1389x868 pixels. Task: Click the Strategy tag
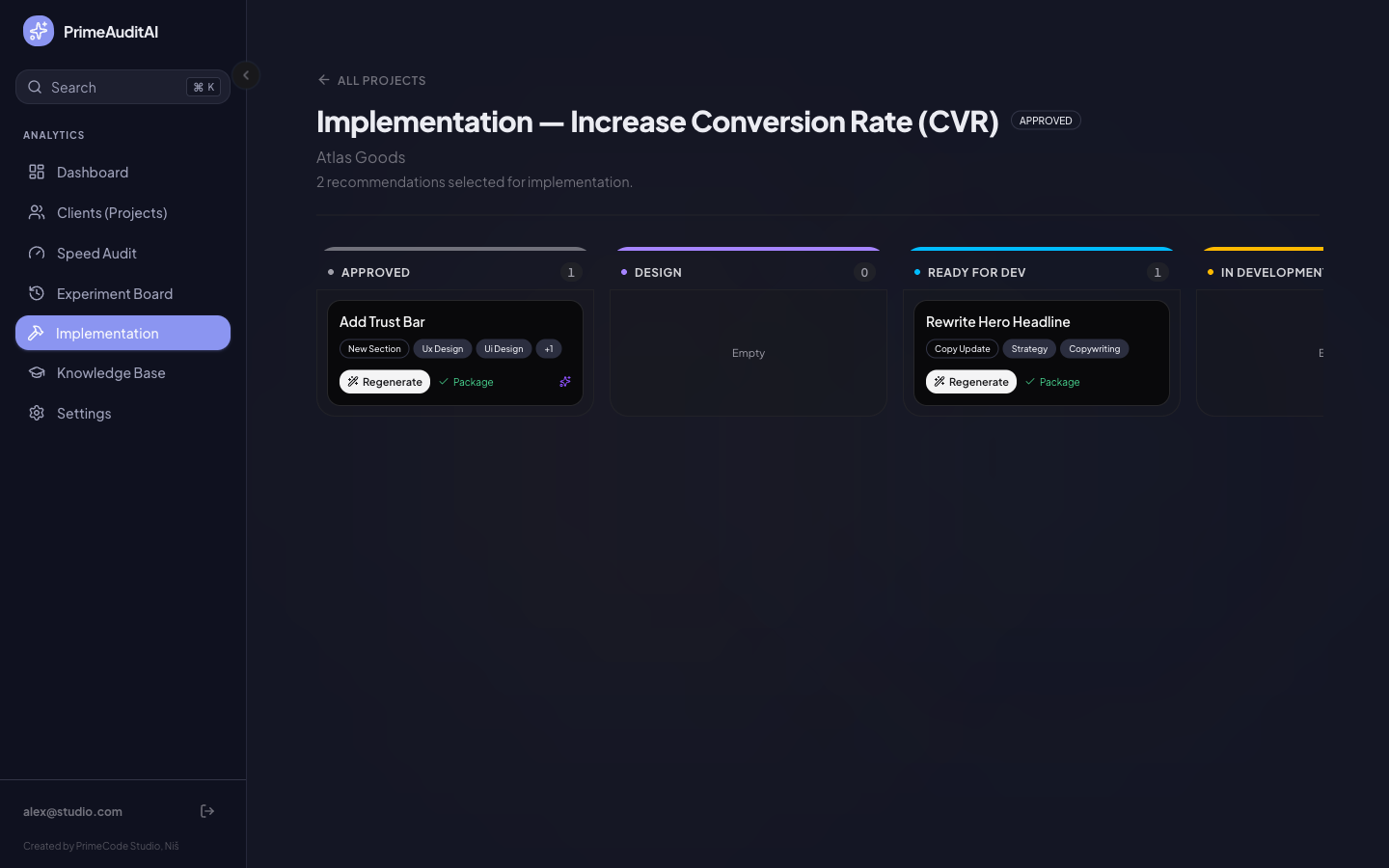[1029, 349]
